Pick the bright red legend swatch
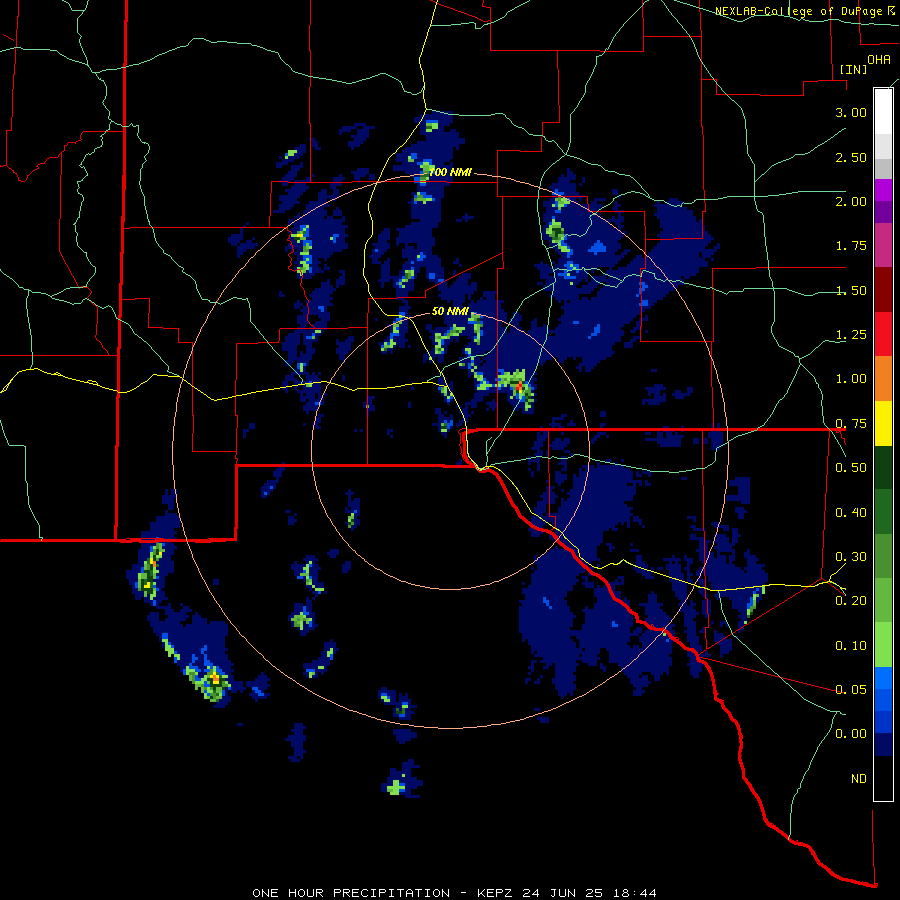The width and height of the screenshot is (900, 900). (883, 334)
